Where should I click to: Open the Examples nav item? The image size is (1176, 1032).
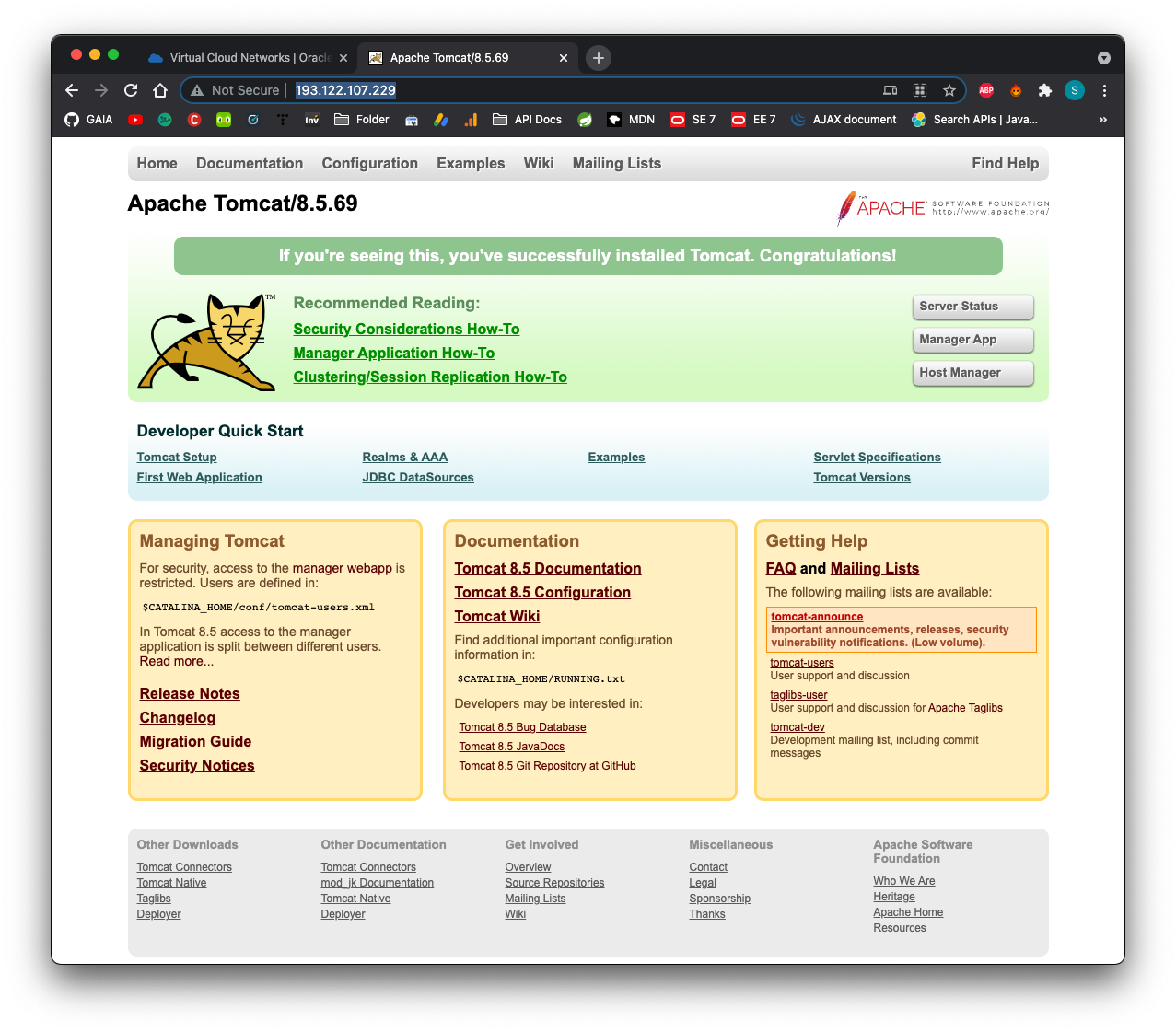point(471,164)
